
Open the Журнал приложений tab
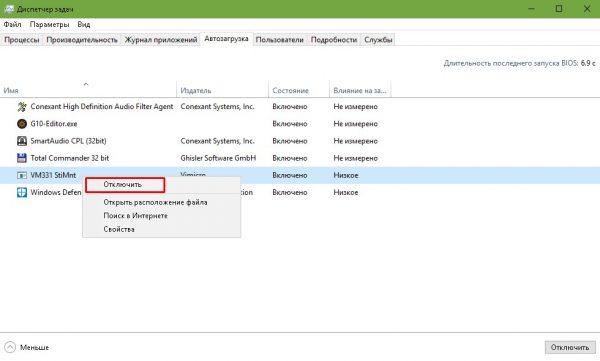pos(161,40)
